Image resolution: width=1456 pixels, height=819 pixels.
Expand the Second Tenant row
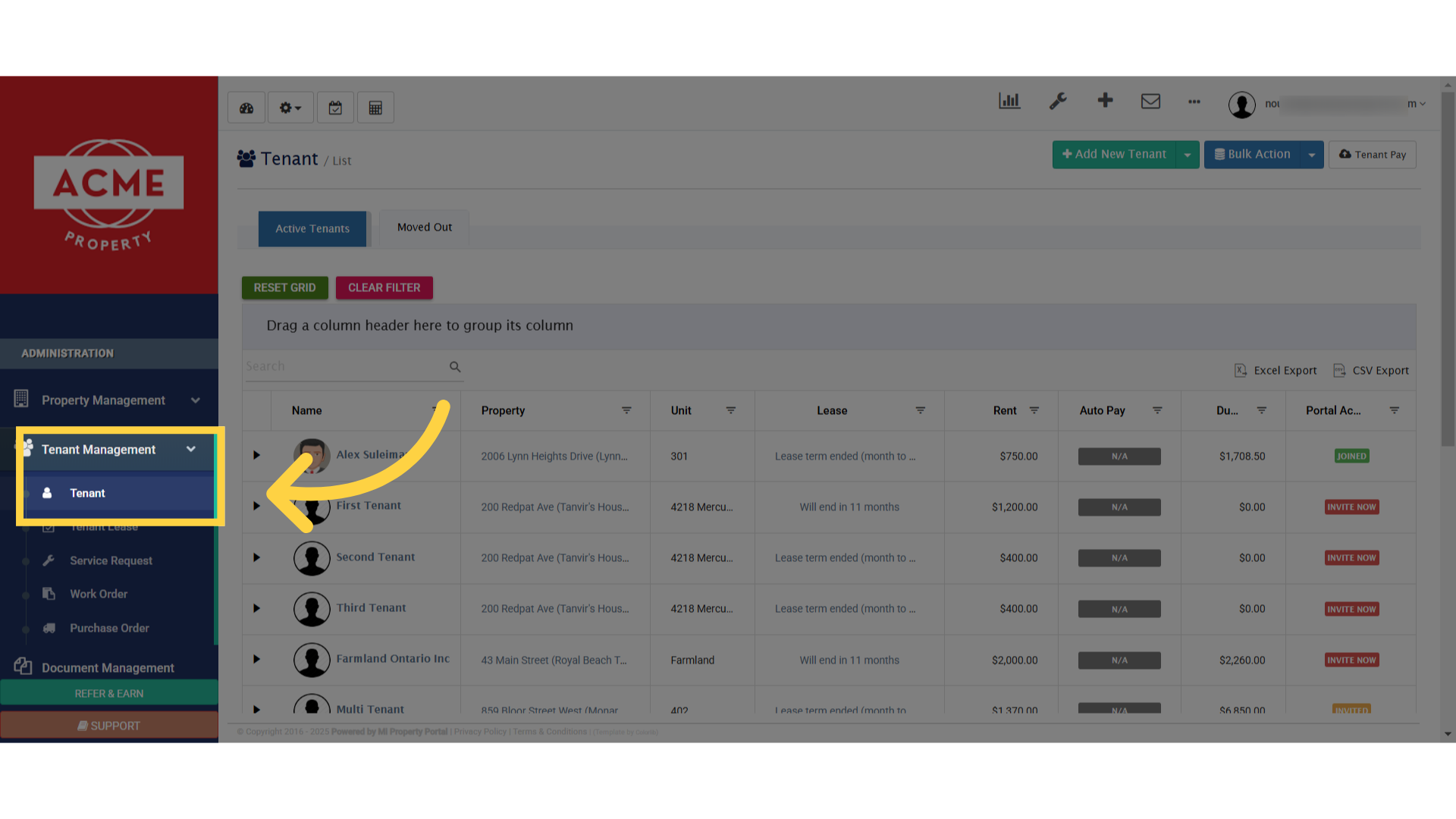pyautogui.click(x=256, y=557)
